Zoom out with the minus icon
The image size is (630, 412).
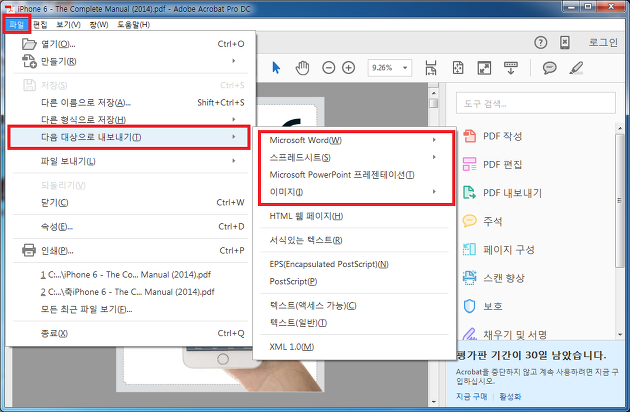tap(328, 68)
